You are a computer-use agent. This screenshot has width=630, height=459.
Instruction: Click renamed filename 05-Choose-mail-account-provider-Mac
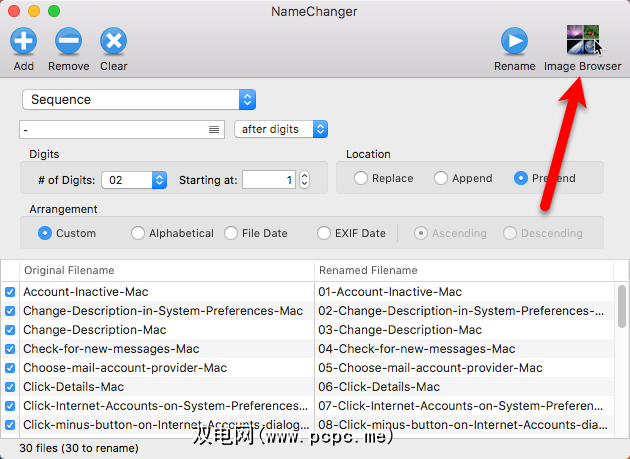430,368
